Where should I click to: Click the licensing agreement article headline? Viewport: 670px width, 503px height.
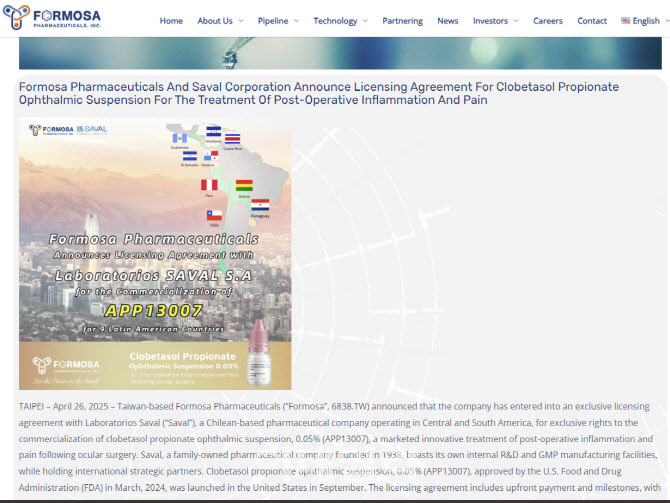(319, 93)
